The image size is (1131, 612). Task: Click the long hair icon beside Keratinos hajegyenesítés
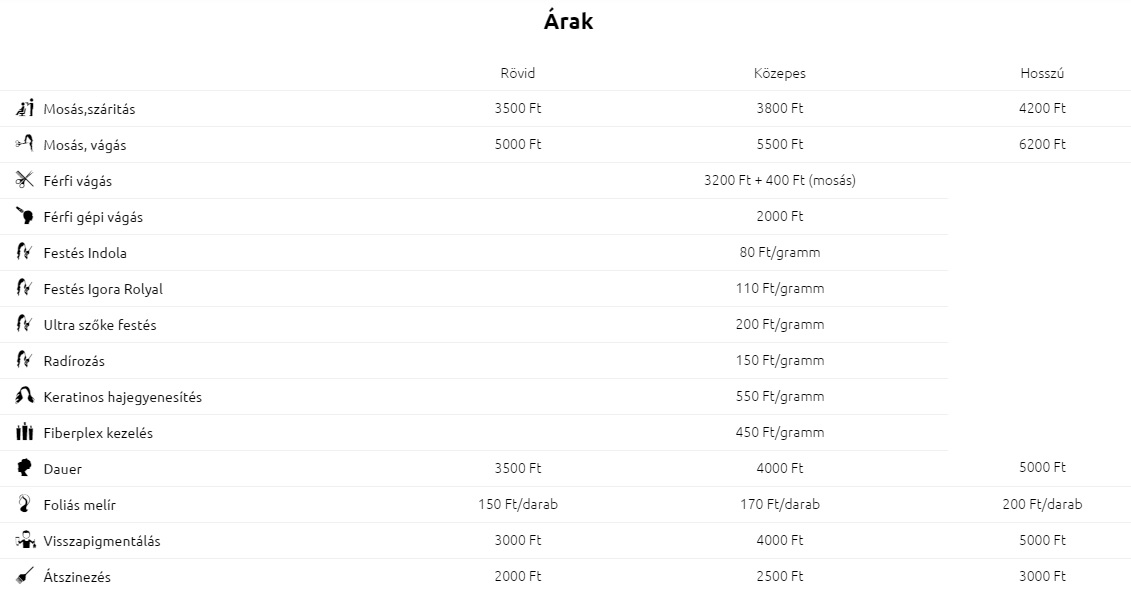point(25,397)
